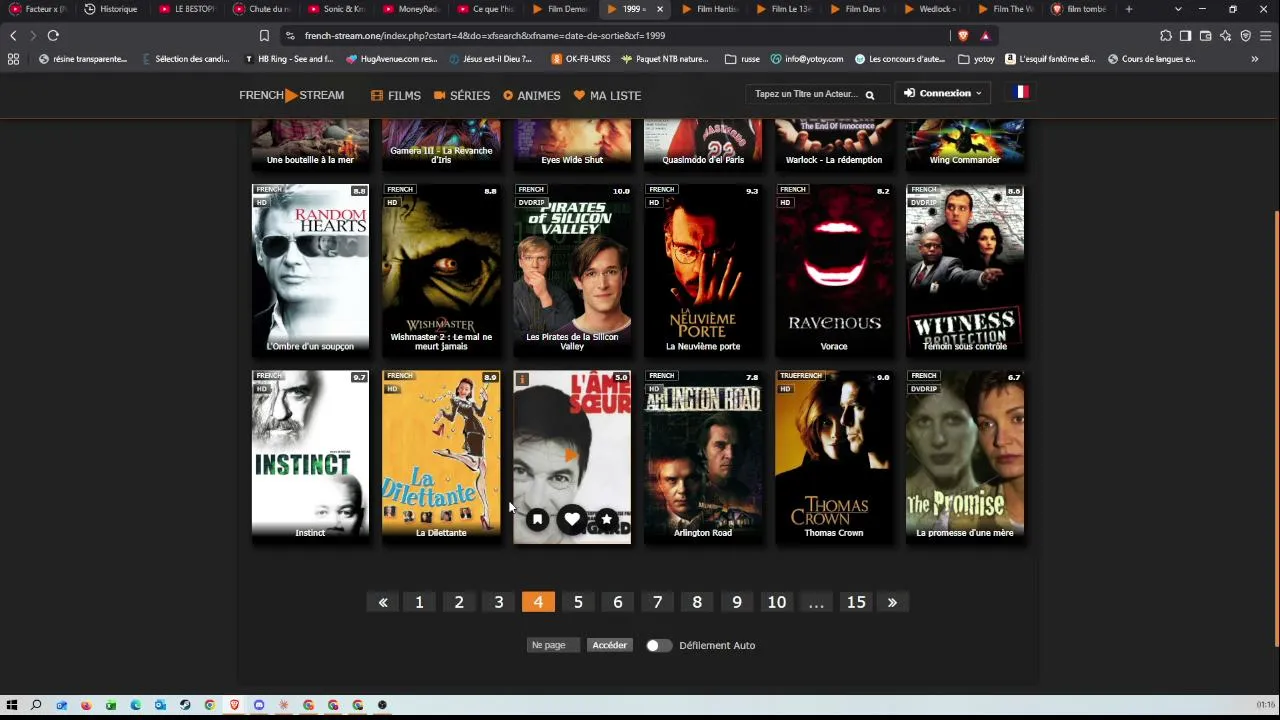Open a new browser tab with plus button
Image resolution: width=1280 pixels, height=720 pixels.
point(1129,9)
